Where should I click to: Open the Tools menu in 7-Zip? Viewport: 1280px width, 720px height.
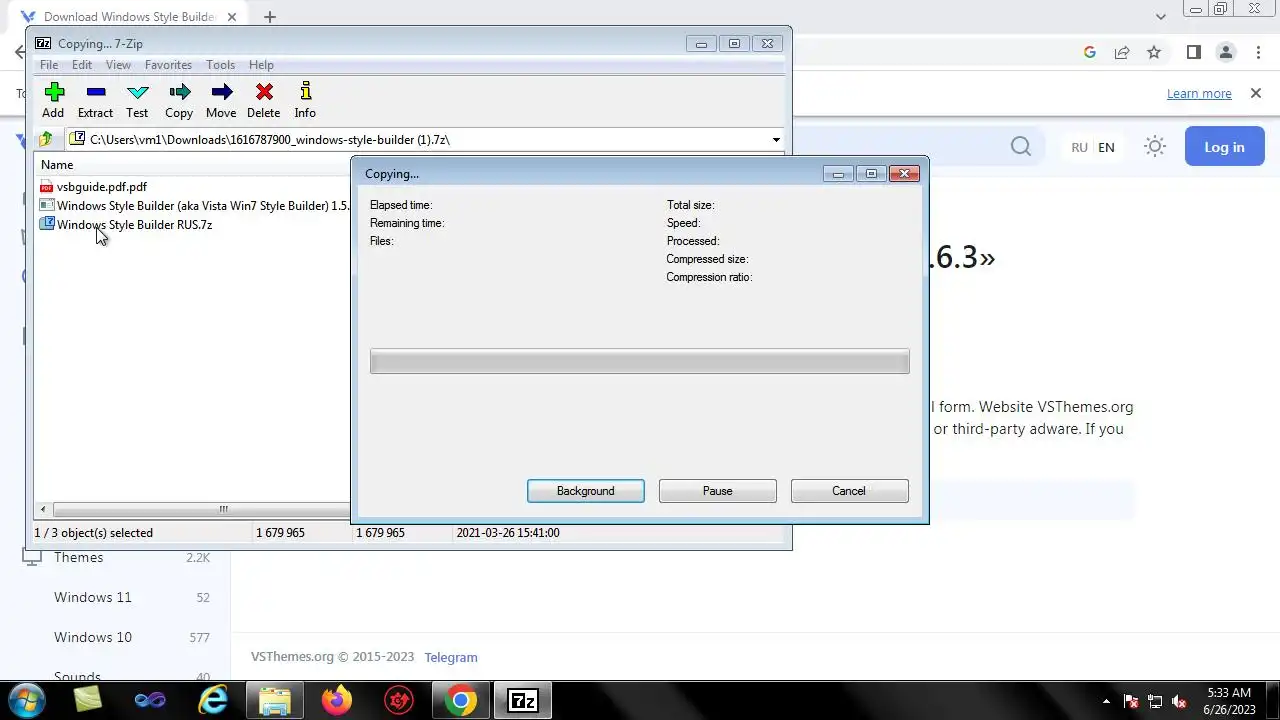coord(220,65)
